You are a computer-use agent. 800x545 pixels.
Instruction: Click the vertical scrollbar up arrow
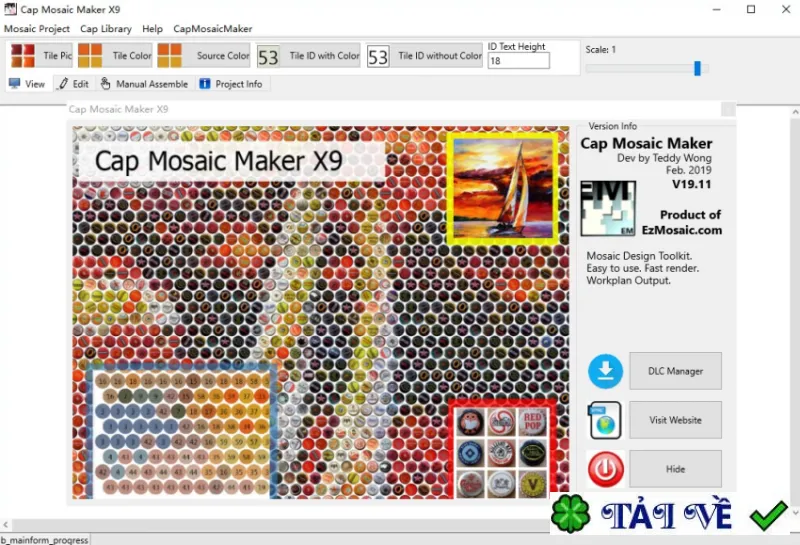coord(795,111)
